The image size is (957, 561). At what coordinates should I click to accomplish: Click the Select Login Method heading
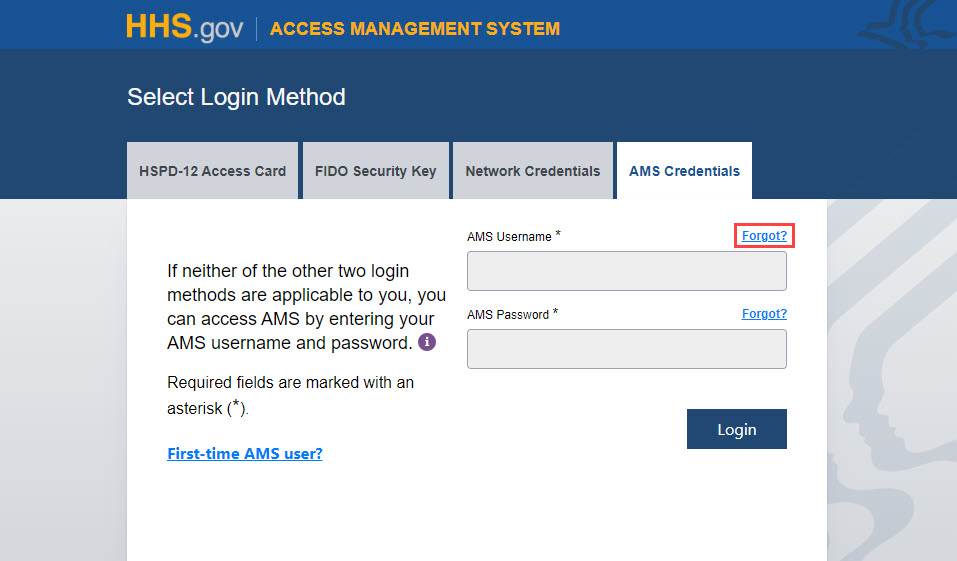pyautogui.click(x=236, y=97)
